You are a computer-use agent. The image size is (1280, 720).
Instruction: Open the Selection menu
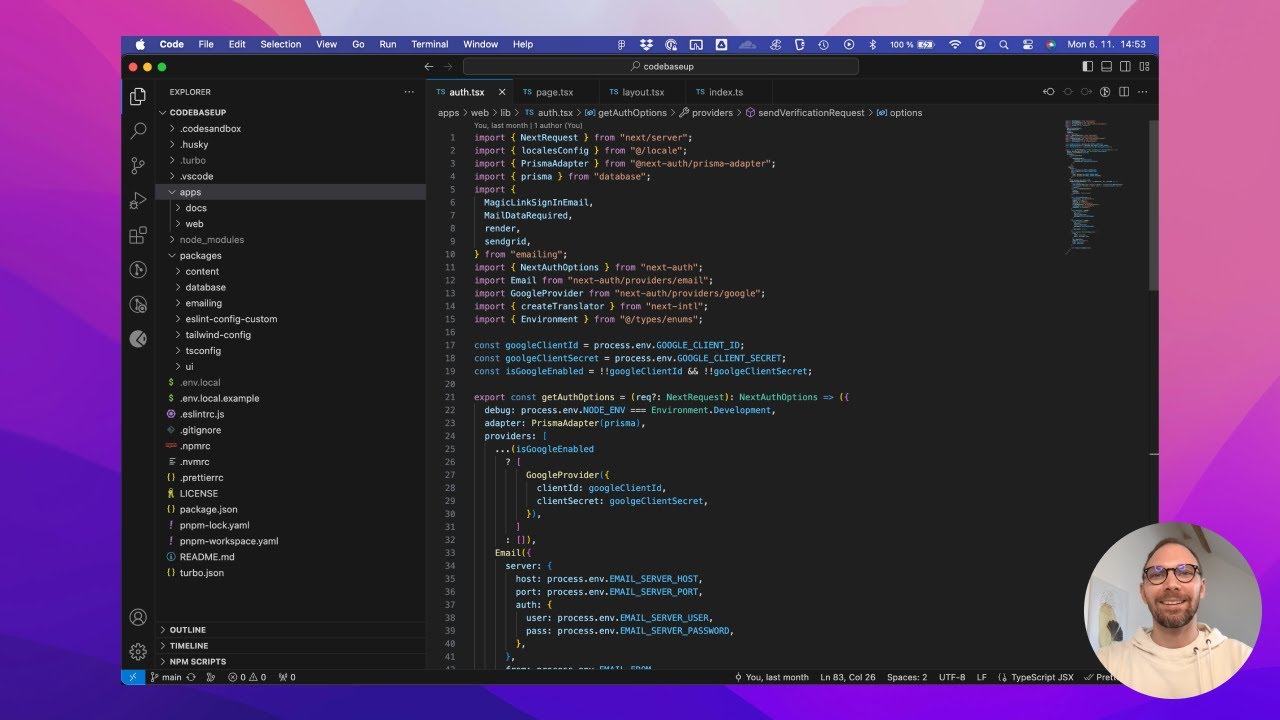click(281, 45)
